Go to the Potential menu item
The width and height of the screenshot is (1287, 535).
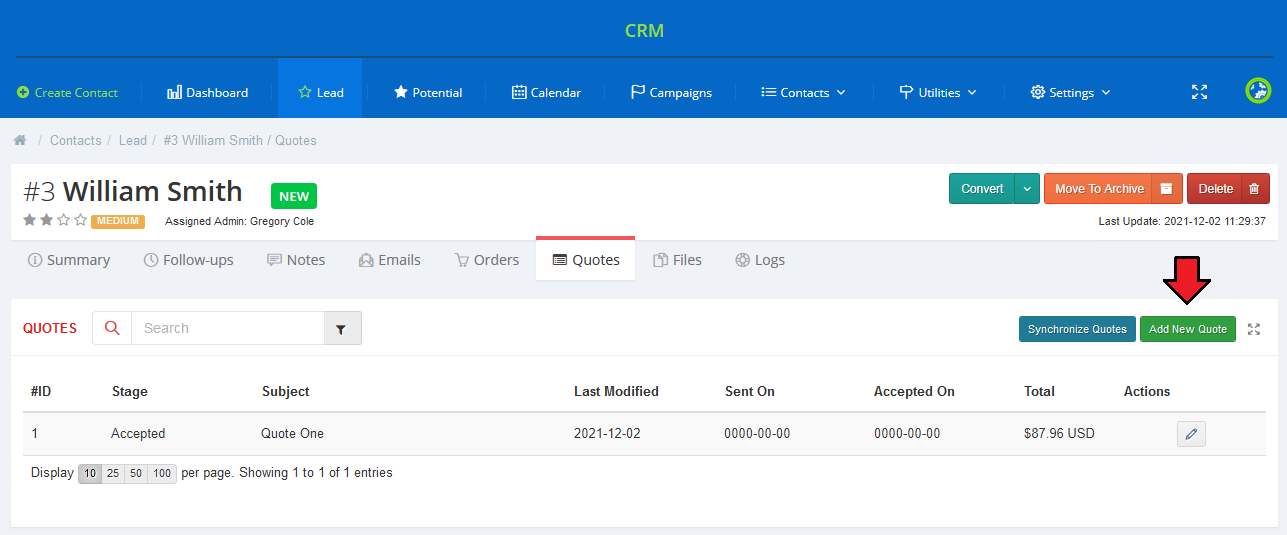(428, 93)
